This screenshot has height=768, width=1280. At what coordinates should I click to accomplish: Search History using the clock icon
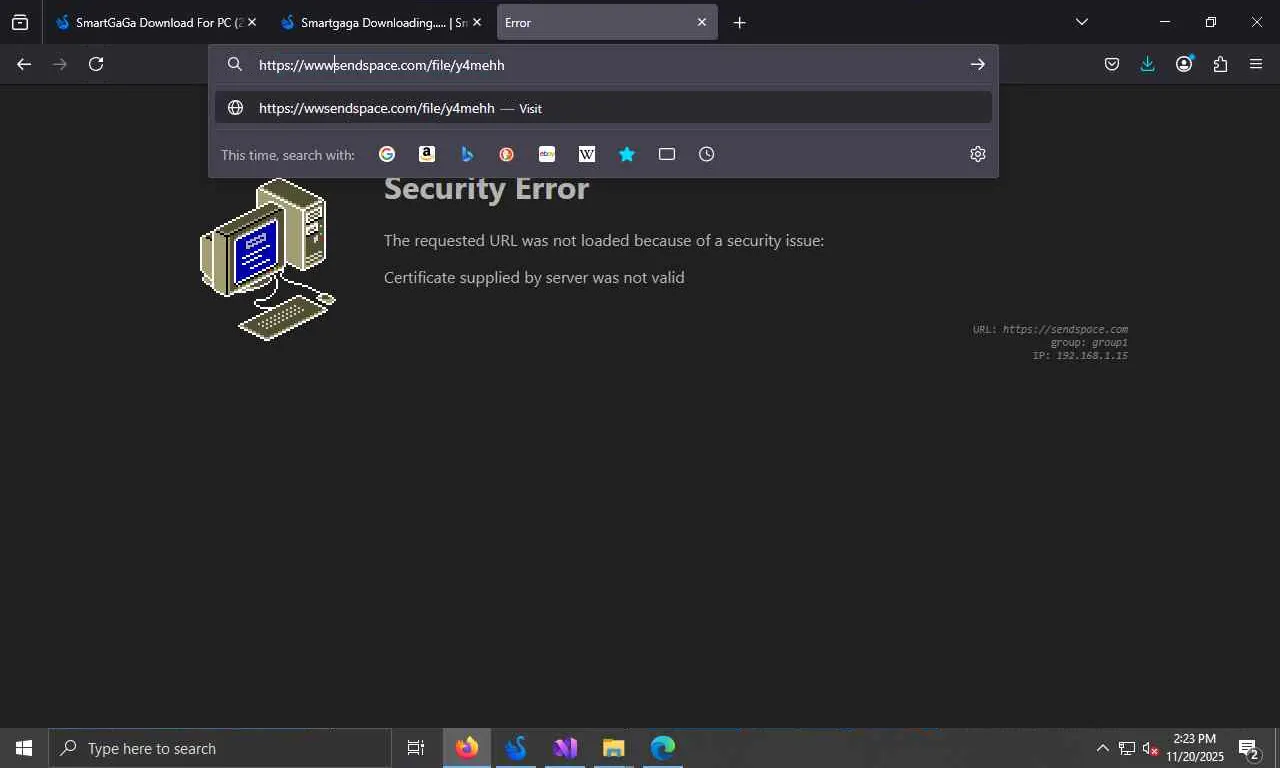pyautogui.click(x=707, y=154)
